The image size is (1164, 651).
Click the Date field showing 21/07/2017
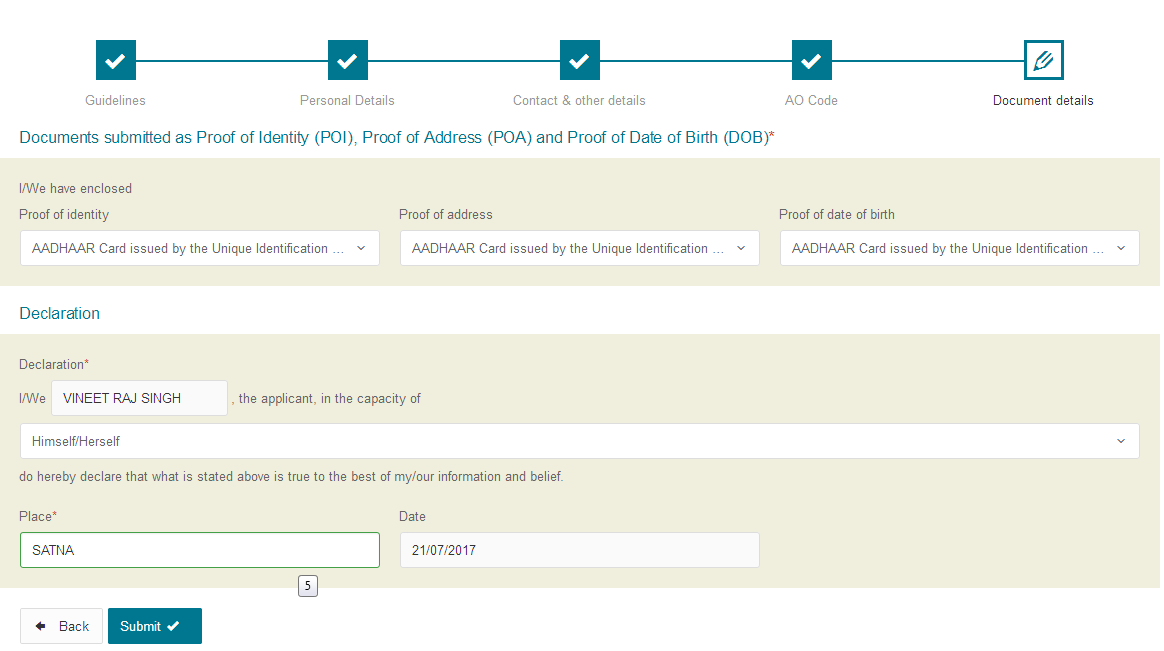tap(579, 550)
